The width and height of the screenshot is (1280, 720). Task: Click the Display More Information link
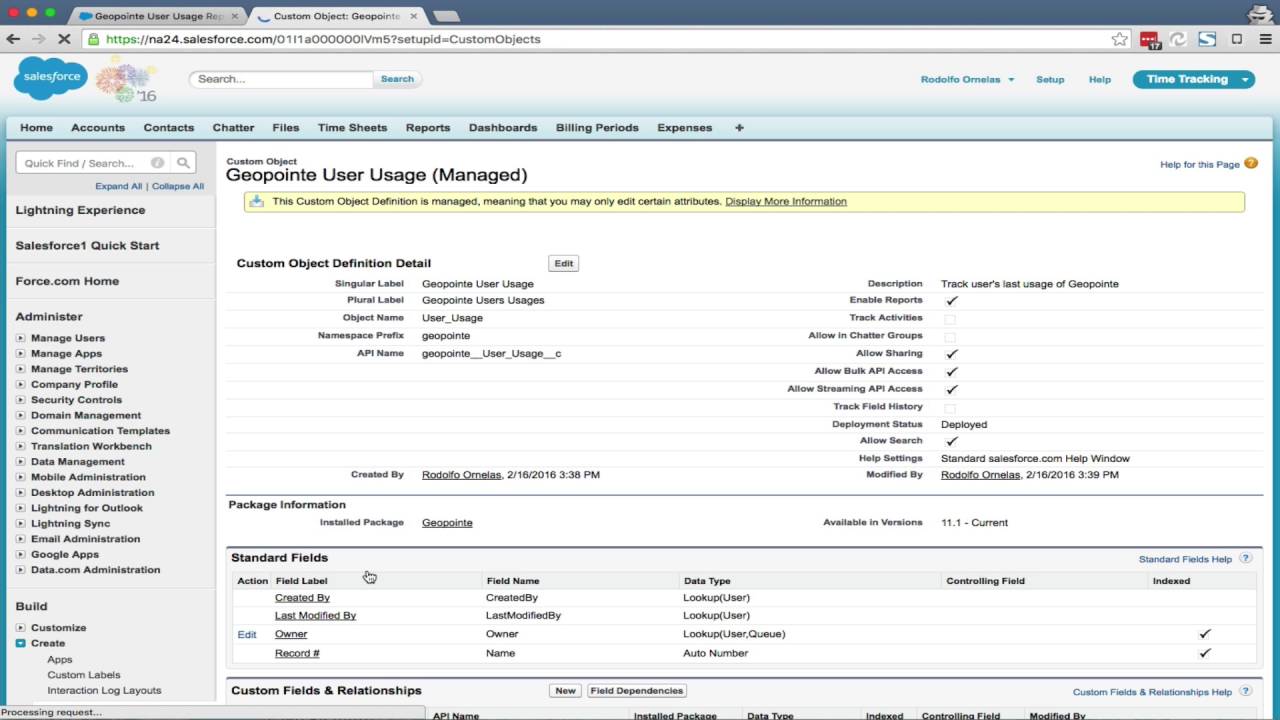tap(786, 201)
